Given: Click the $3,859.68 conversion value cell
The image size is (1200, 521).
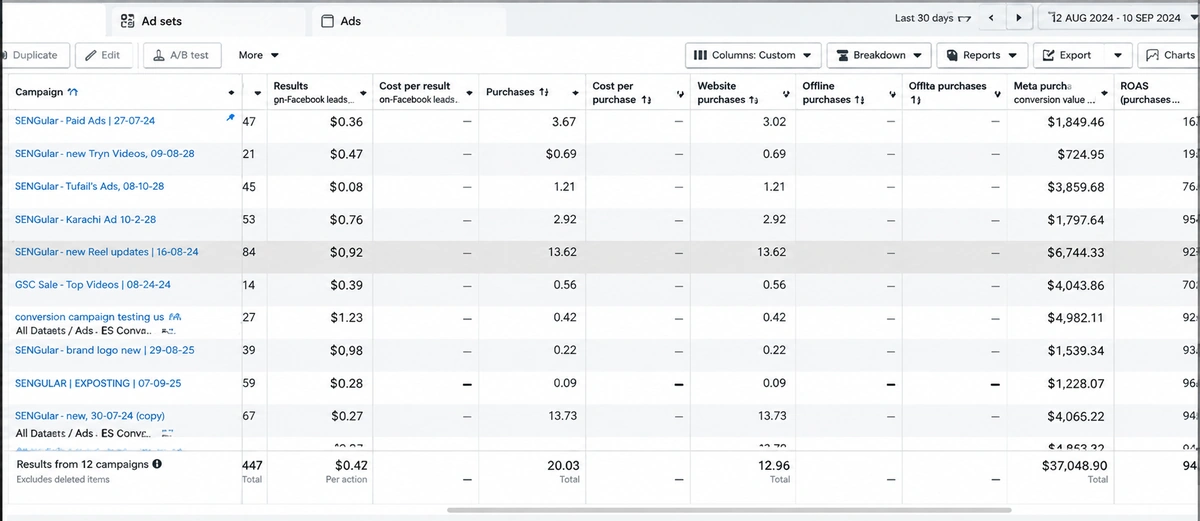Looking at the screenshot, I should coord(1076,187).
